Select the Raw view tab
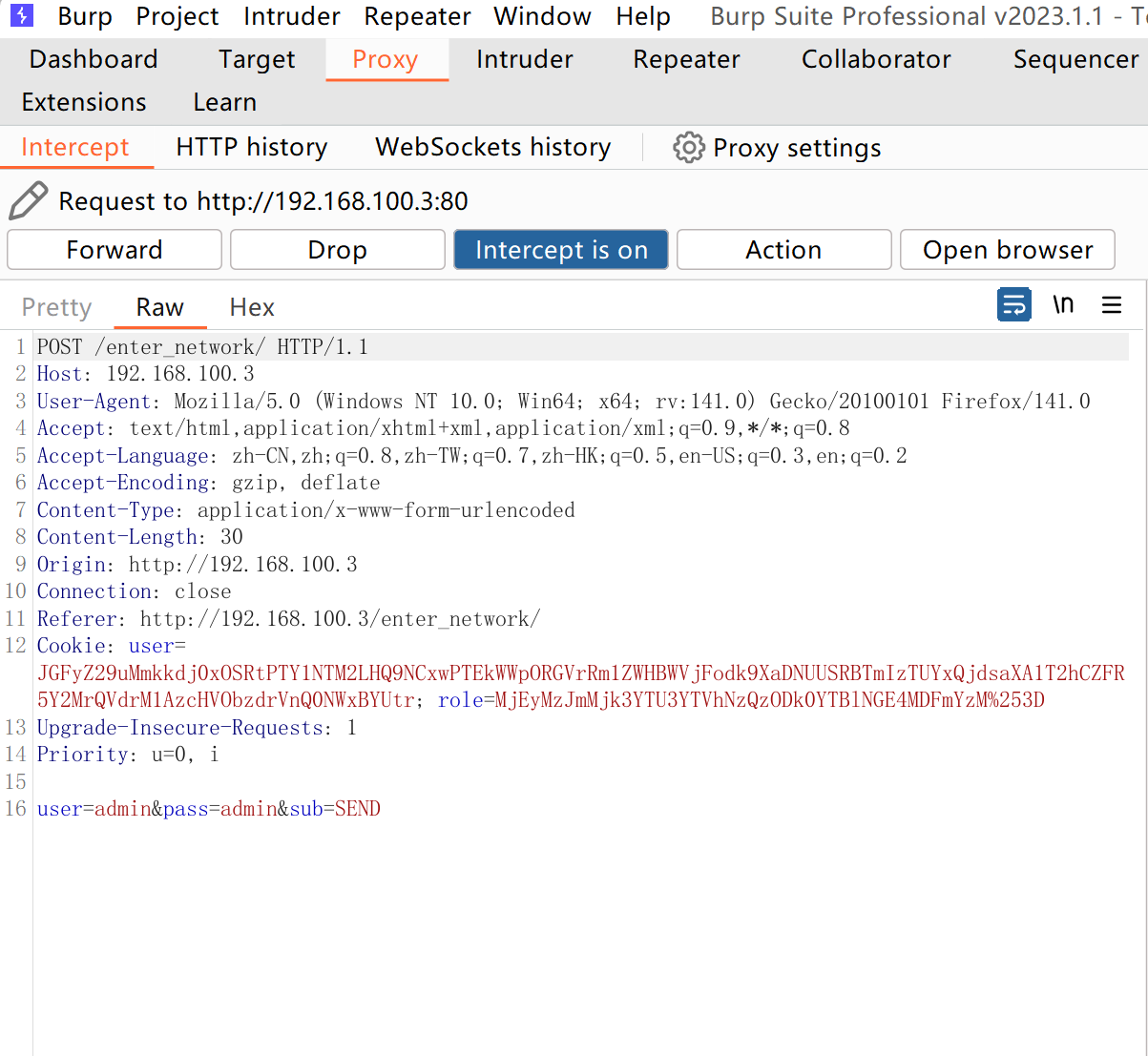This screenshot has height=1056, width=1148. point(160,307)
